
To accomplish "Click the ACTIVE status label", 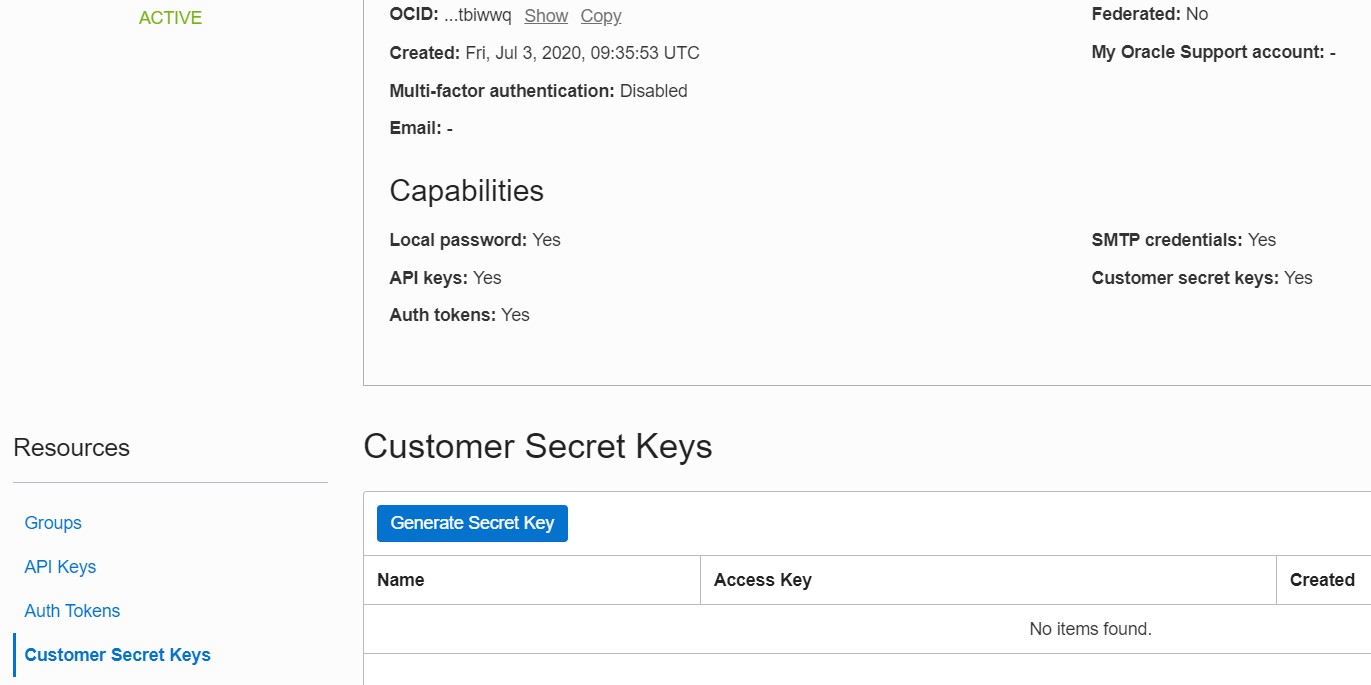I will 170,18.
